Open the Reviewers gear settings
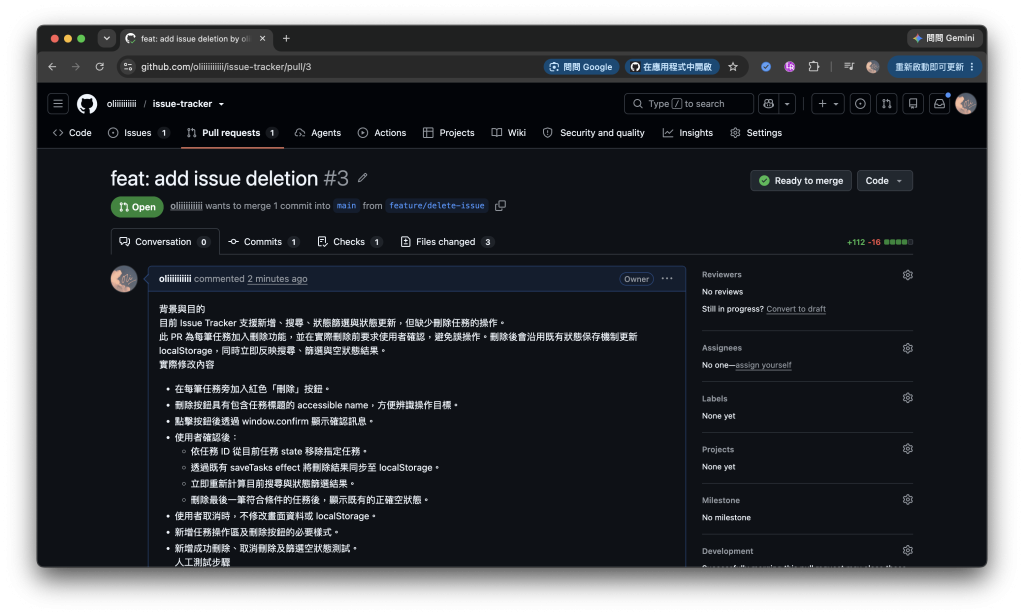 (x=907, y=275)
